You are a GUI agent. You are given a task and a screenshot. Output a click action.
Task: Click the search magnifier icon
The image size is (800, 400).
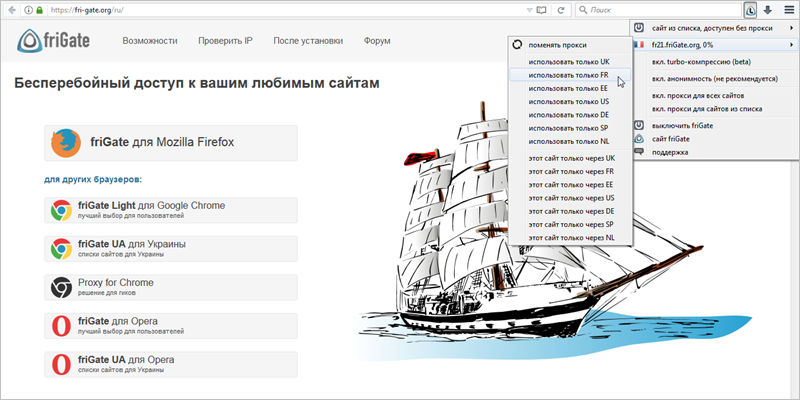(583, 10)
